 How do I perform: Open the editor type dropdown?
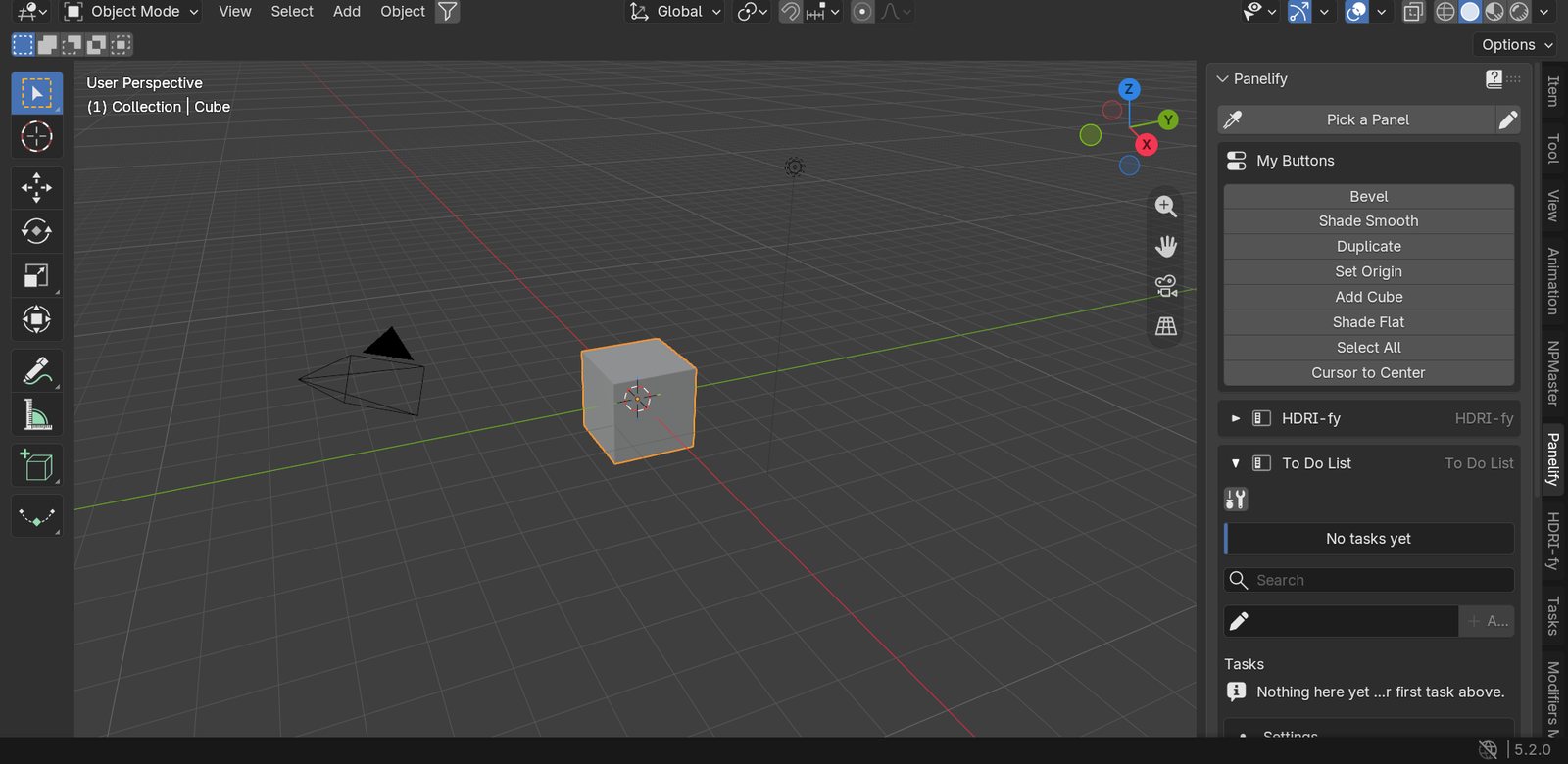(x=32, y=12)
